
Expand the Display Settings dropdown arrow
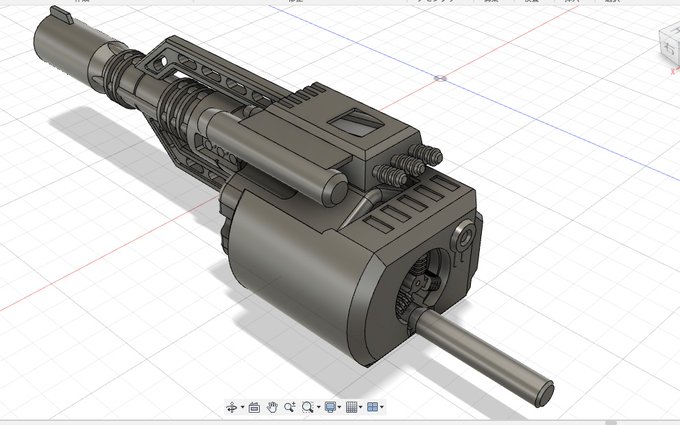pyautogui.click(x=339, y=407)
